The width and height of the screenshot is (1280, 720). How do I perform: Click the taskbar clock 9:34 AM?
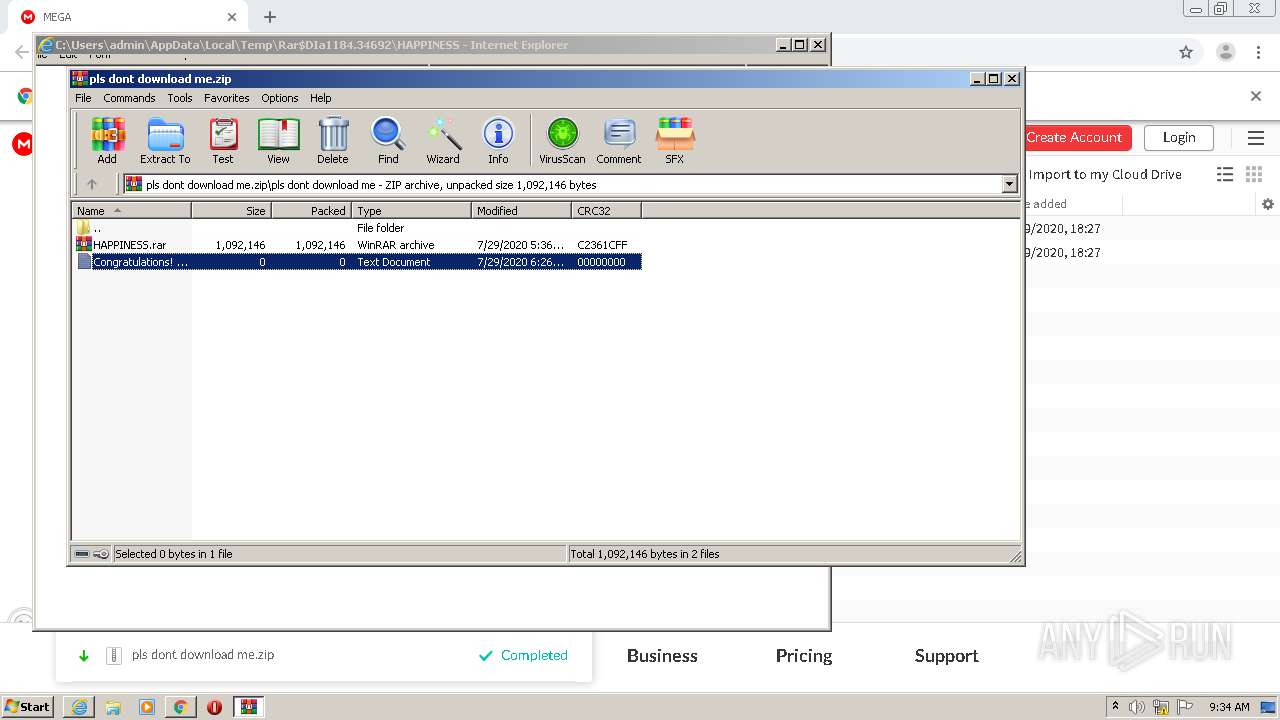pos(1229,707)
